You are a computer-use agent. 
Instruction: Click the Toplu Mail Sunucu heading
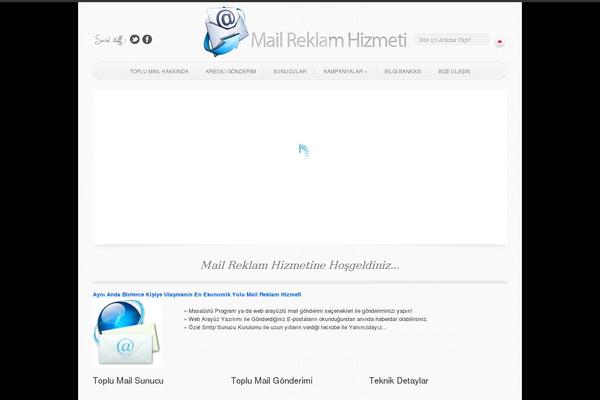128,380
